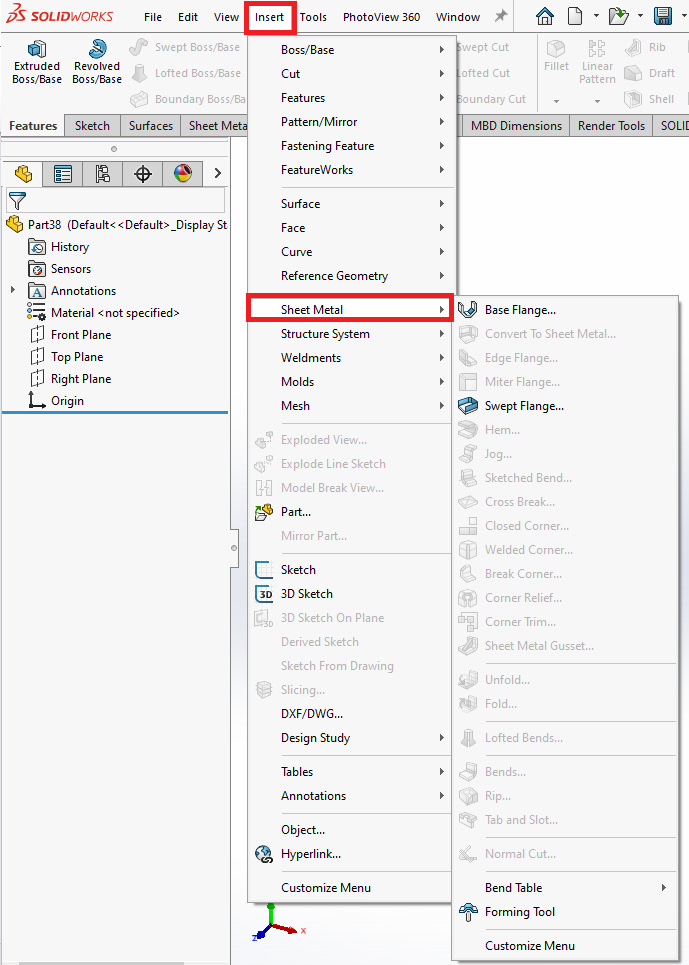
Task: Open the Tools menu
Action: [313, 17]
